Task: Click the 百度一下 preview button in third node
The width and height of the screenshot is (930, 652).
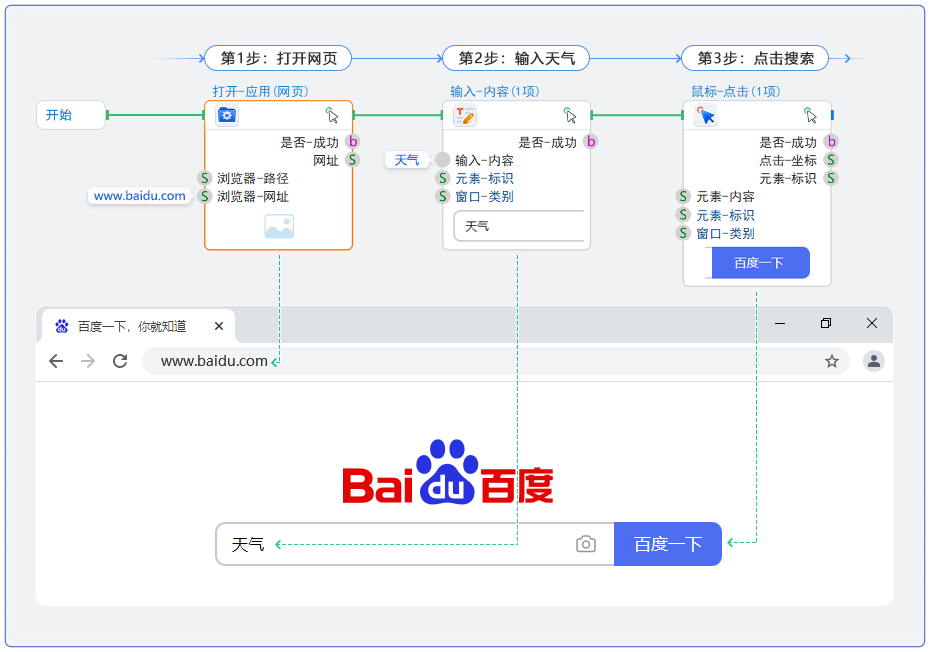Action: point(759,263)
